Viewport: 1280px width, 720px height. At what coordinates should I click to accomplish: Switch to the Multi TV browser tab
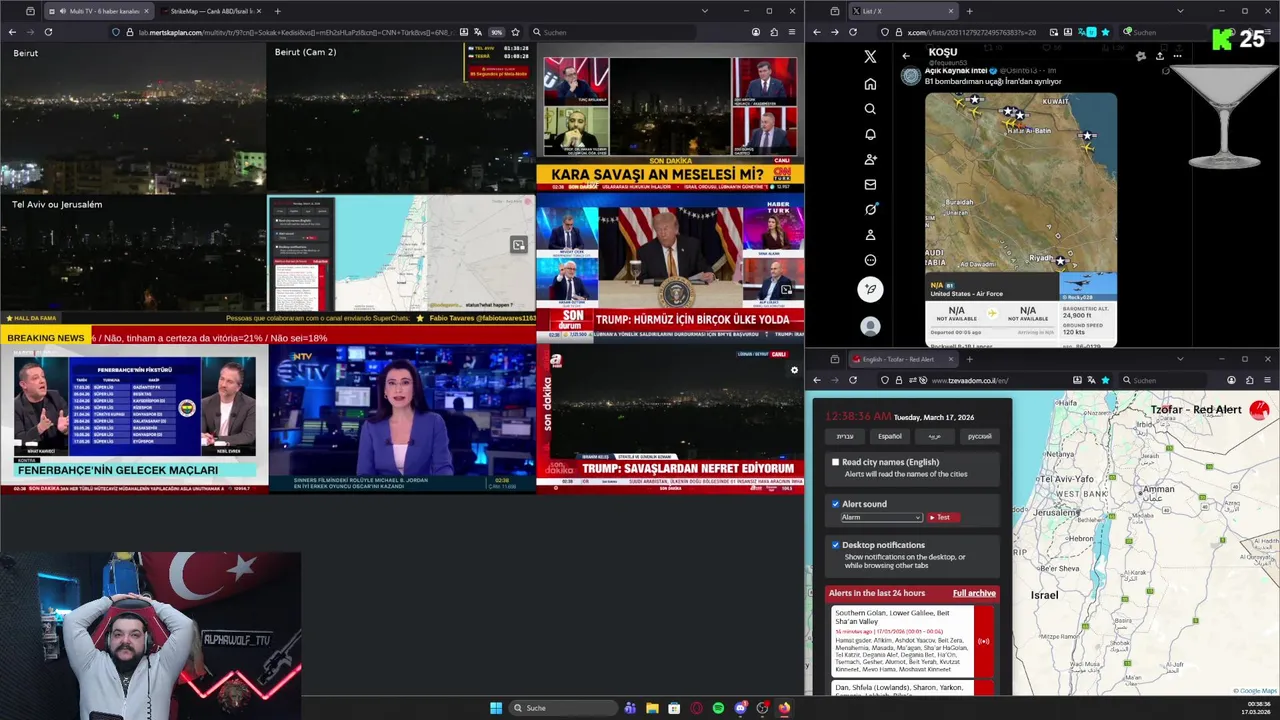pos(100,11)
